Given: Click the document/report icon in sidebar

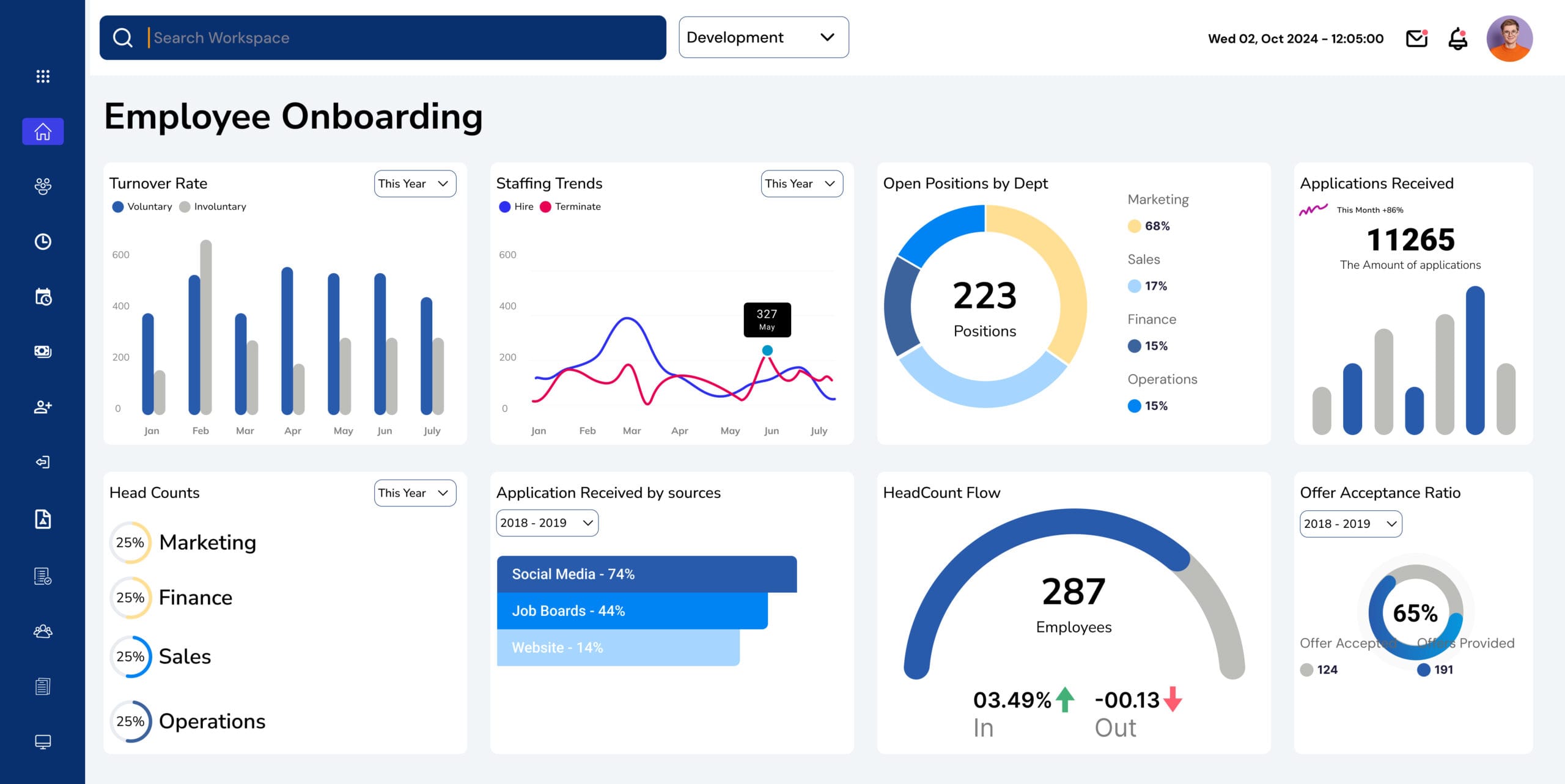Looking at the screenshot, I should [42, 686].
